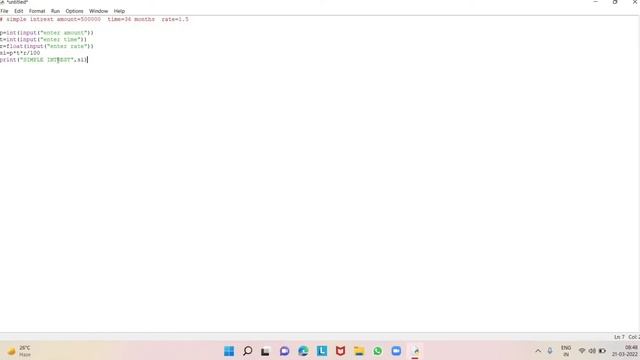Open Microsoft Edge from the taskbar
The width and height of the screenshot is (640, 360).
click(303, 351)
